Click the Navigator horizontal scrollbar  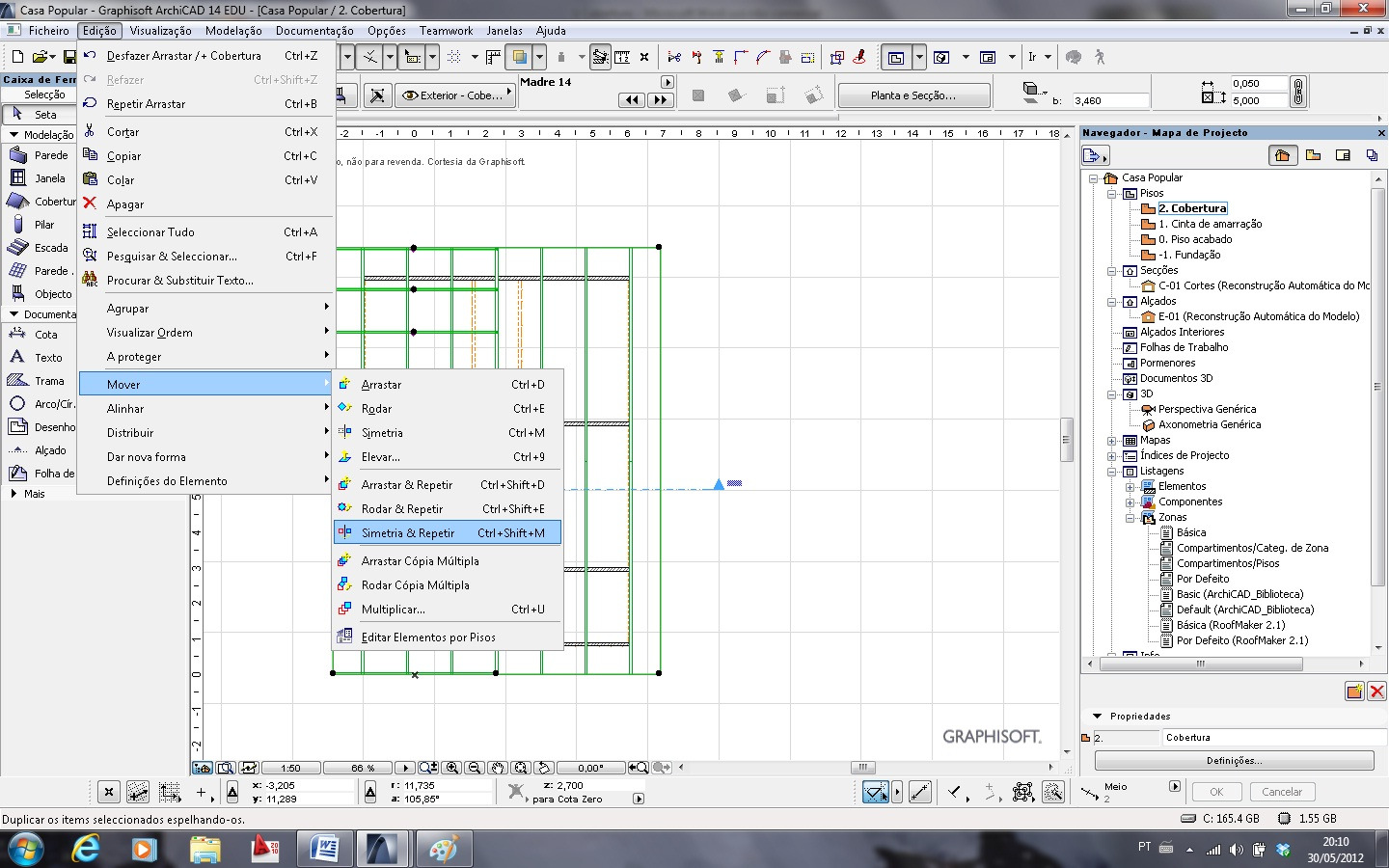[x=1201, y=664]
